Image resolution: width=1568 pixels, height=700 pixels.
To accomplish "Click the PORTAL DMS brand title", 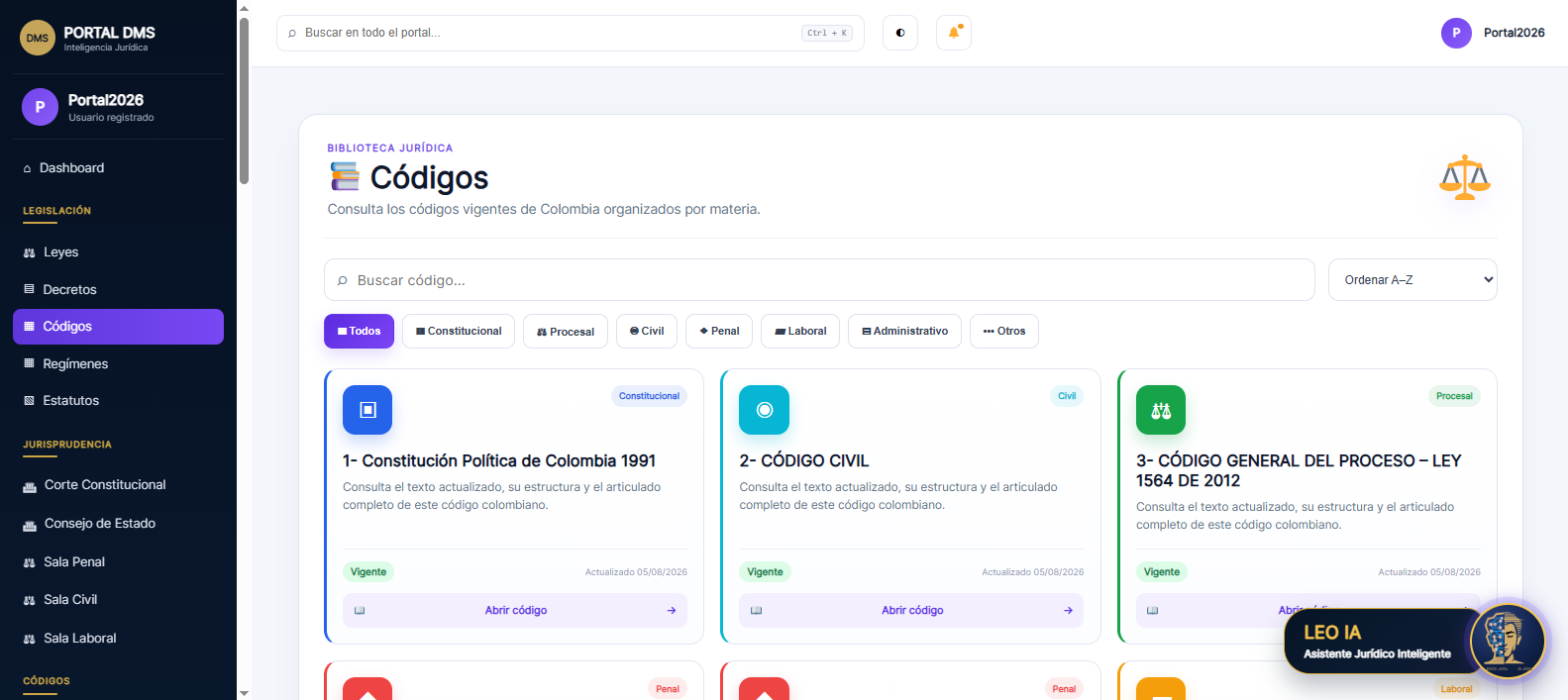I will pos(109,33).
